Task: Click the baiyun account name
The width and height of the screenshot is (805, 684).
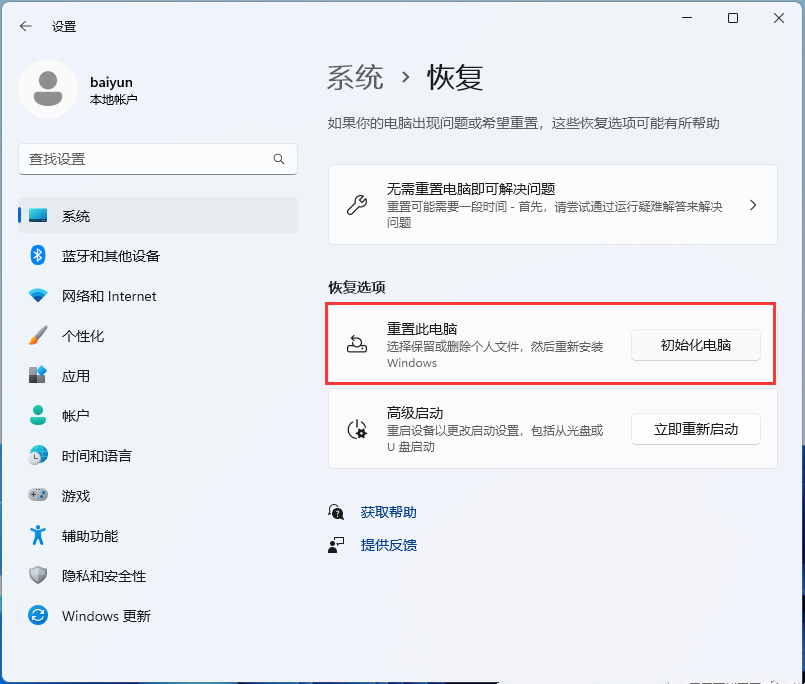Action: (111, 82)
